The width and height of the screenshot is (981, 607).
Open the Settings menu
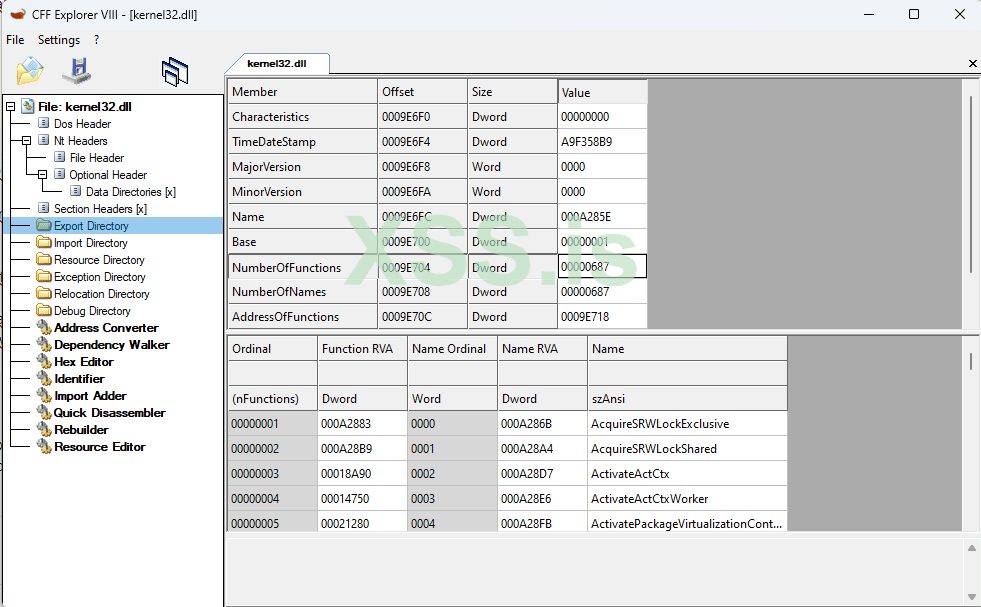pyautogui.click(x=59, y=40)
